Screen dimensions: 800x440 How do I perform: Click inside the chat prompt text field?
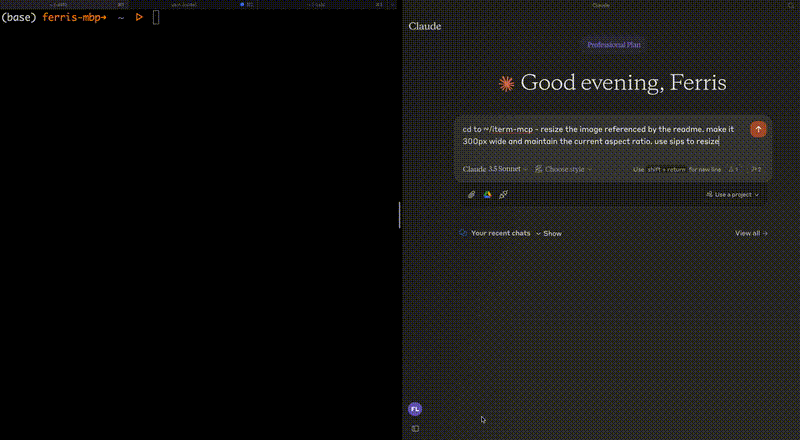pyautogui.click(x=600, y=135)
